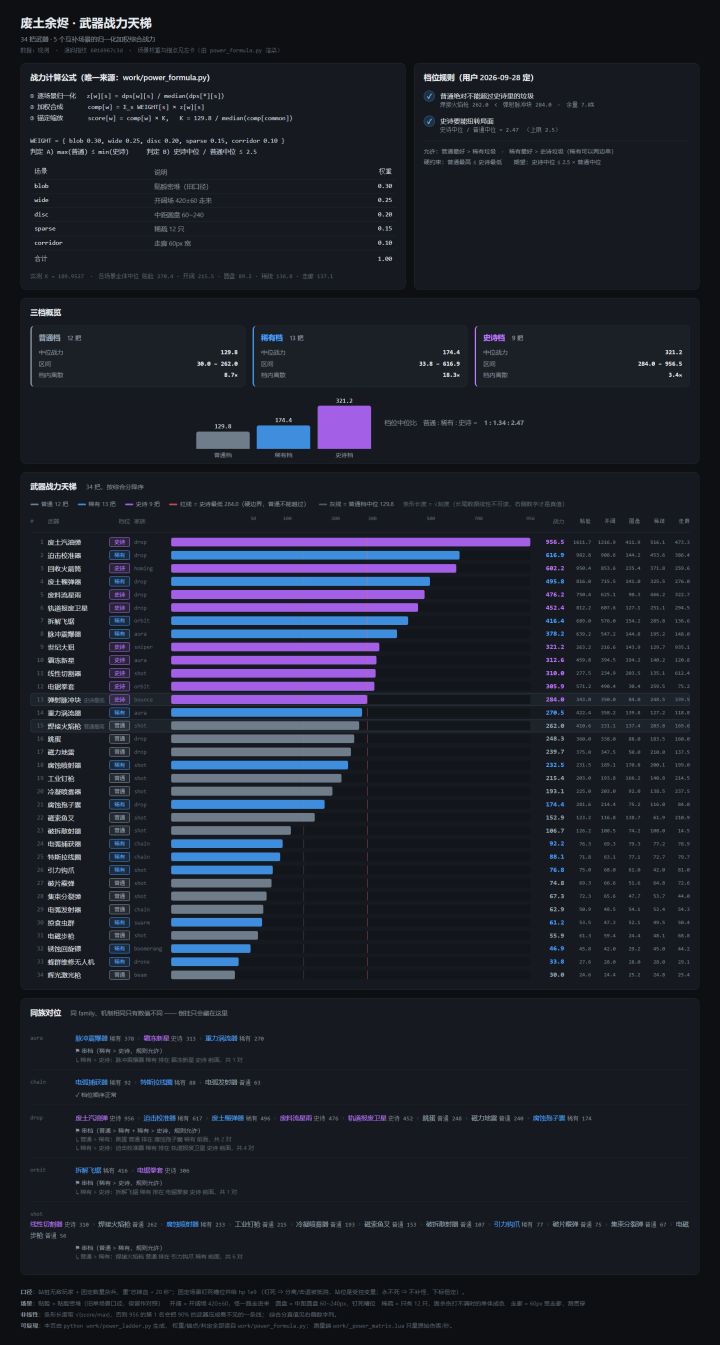Select the 普通档 summary card

click(137, 356)
